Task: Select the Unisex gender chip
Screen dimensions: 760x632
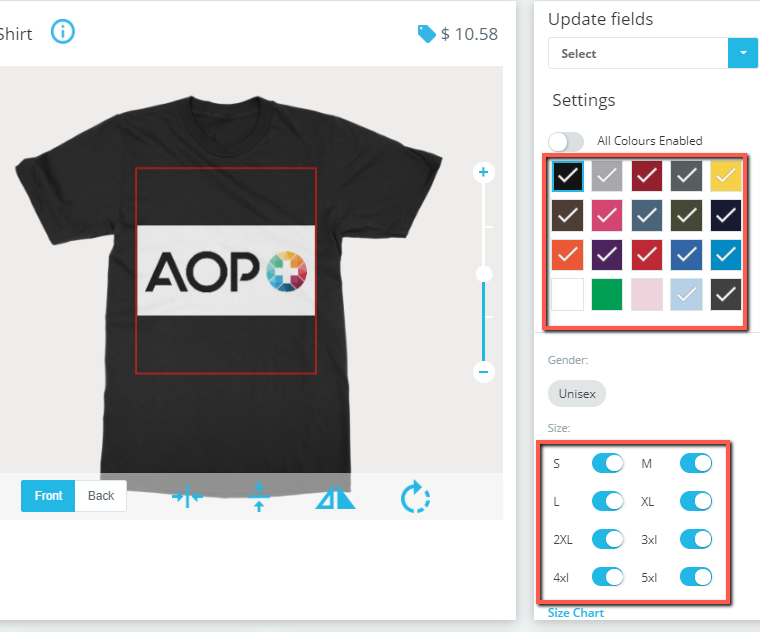Action: point(577,394)
